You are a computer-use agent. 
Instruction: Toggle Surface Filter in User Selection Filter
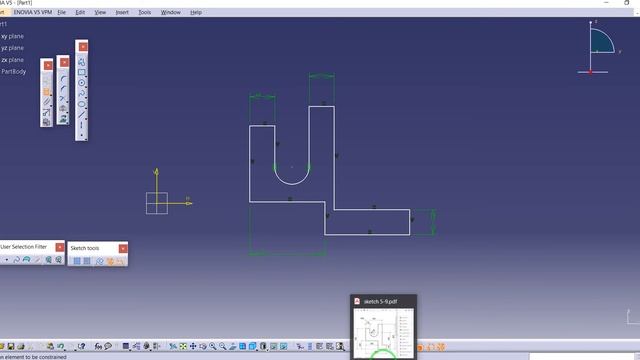27,260
